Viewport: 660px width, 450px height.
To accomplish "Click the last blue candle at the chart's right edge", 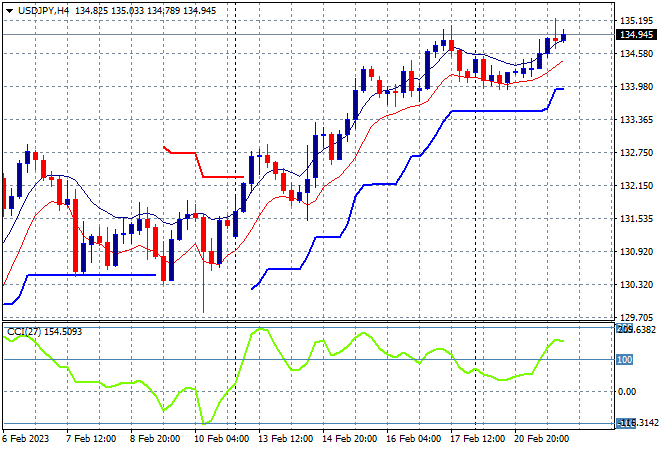I will tap(564, 37).
